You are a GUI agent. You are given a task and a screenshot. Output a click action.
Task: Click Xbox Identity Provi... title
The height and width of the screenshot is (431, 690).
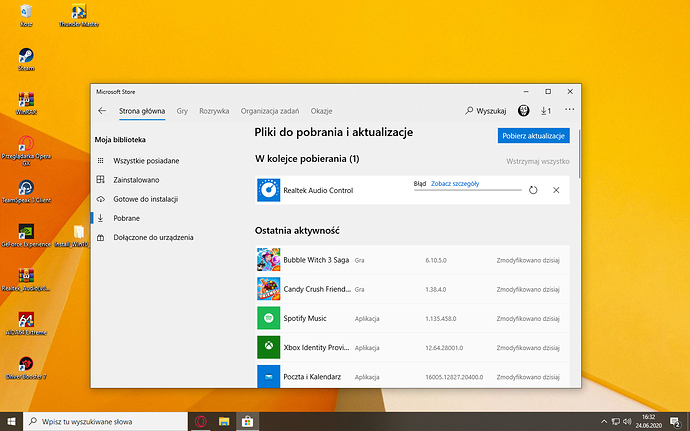(x=316, y=347)
